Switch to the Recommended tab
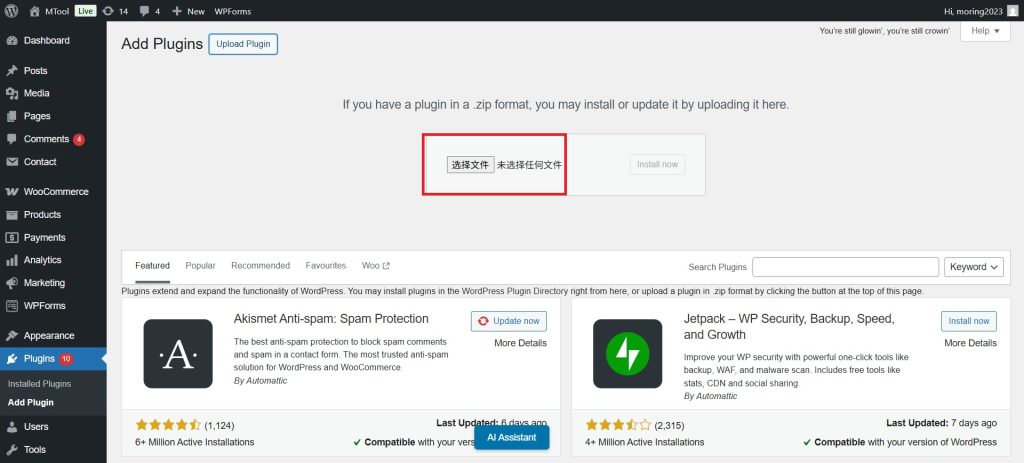Image resolution: width=1024 pixels, height=463 pixels. [x=261, y=266]
